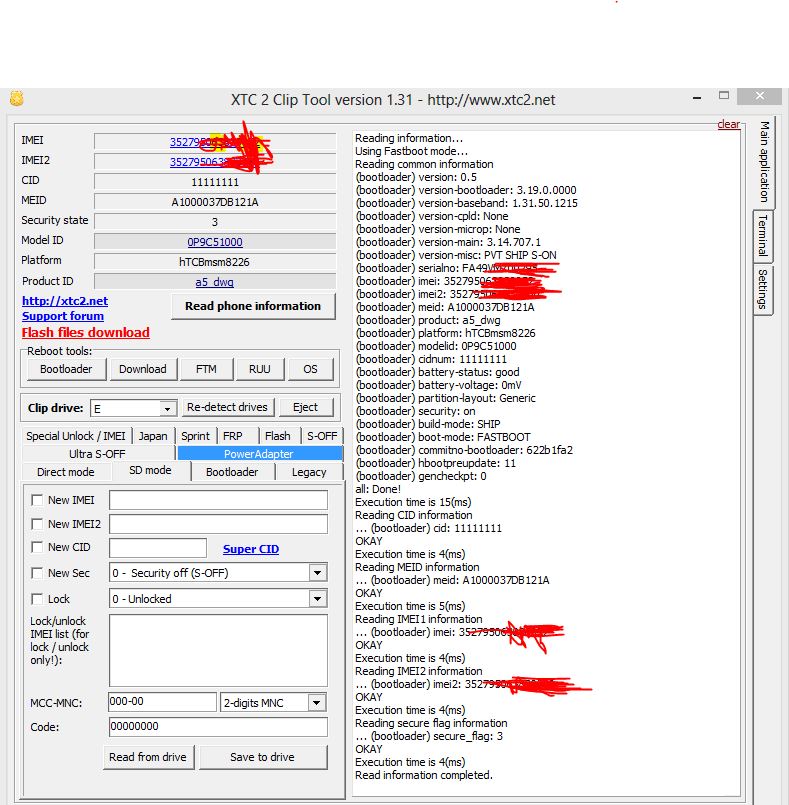Viewport: 789px width, 805px height.
Task: Open Flash files download link
Action: pyautogui.click(x=86, y=333)
